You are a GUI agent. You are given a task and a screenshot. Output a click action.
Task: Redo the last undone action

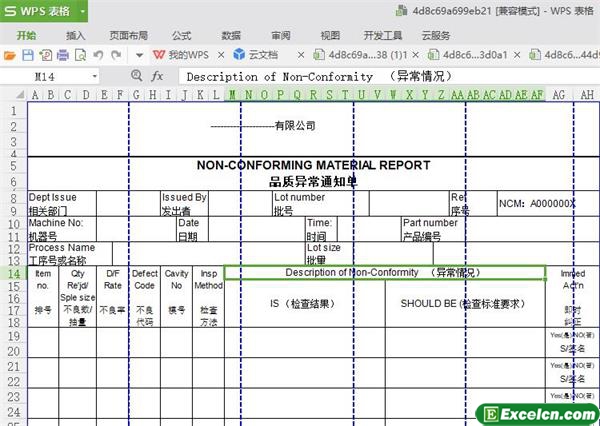[114, 54]
